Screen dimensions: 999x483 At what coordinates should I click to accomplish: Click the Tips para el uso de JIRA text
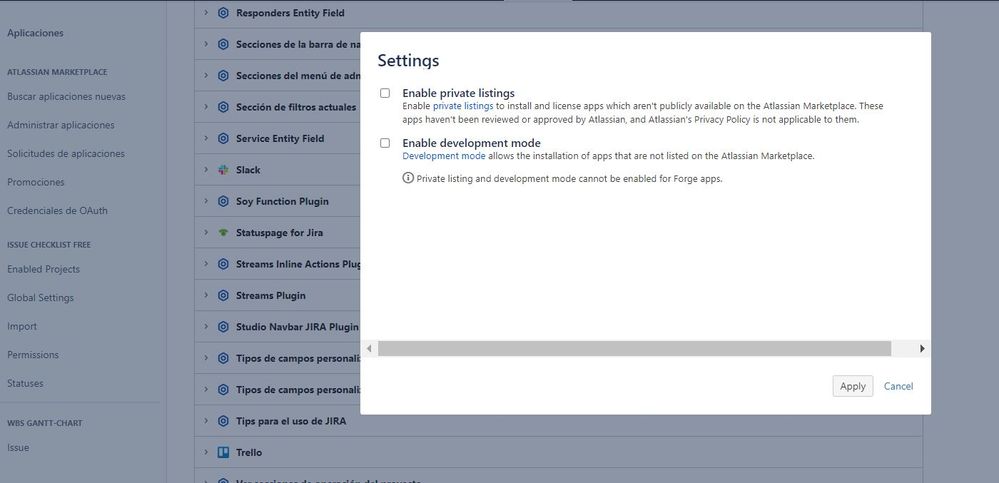point(291,421)
